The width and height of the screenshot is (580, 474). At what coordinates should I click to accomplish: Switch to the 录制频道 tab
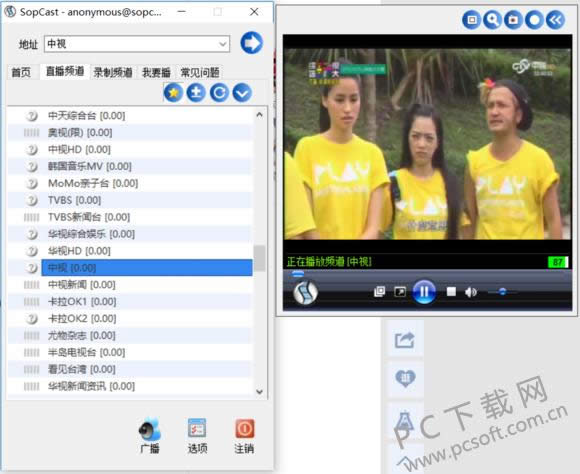[113, 72]
